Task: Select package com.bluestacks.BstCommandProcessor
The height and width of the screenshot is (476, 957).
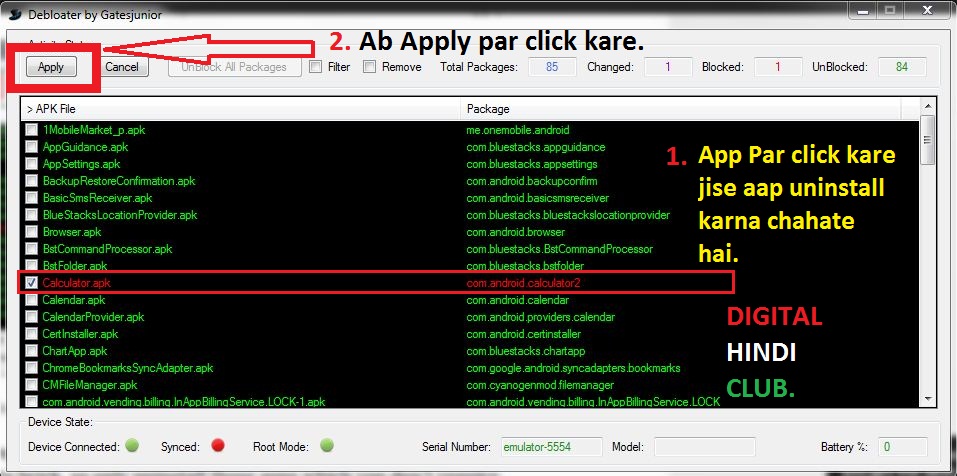Action: (x=560, y=249)
